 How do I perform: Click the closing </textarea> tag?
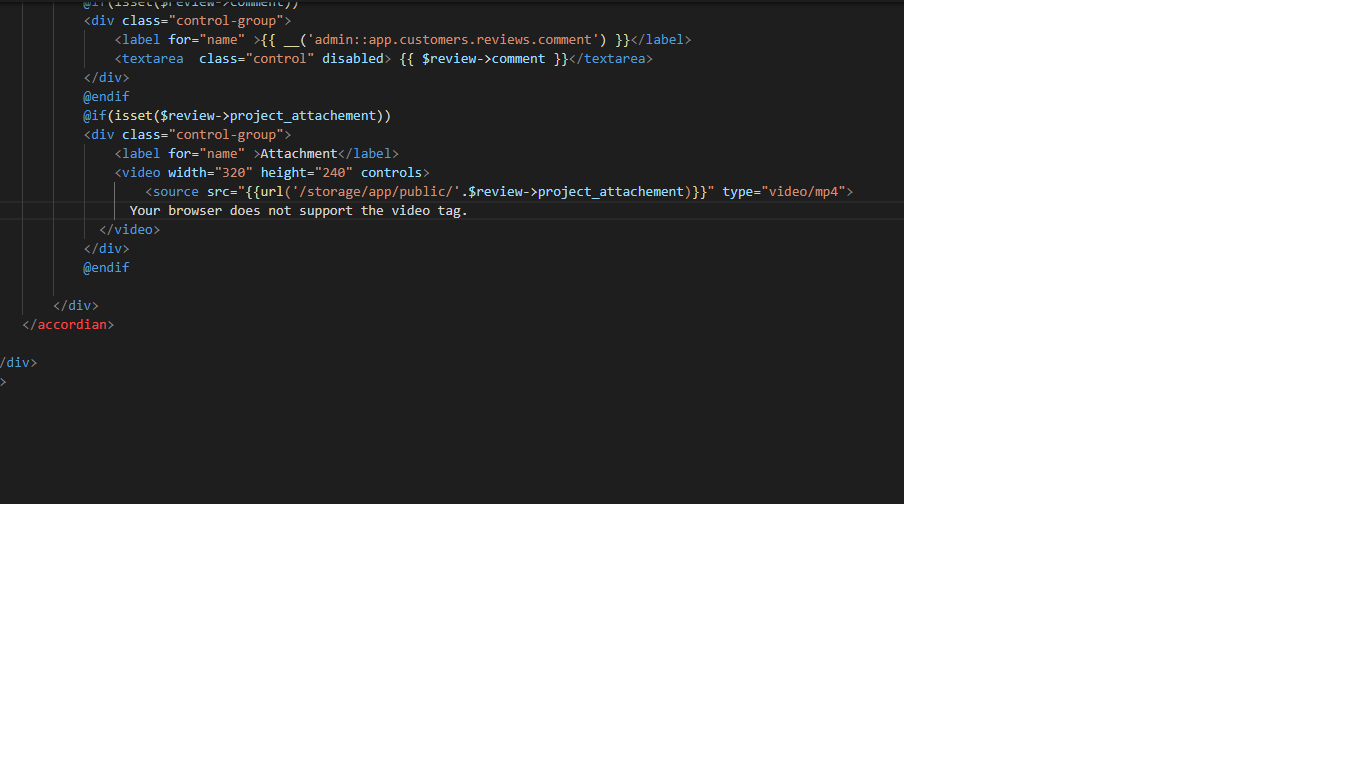tap(611, 59)
